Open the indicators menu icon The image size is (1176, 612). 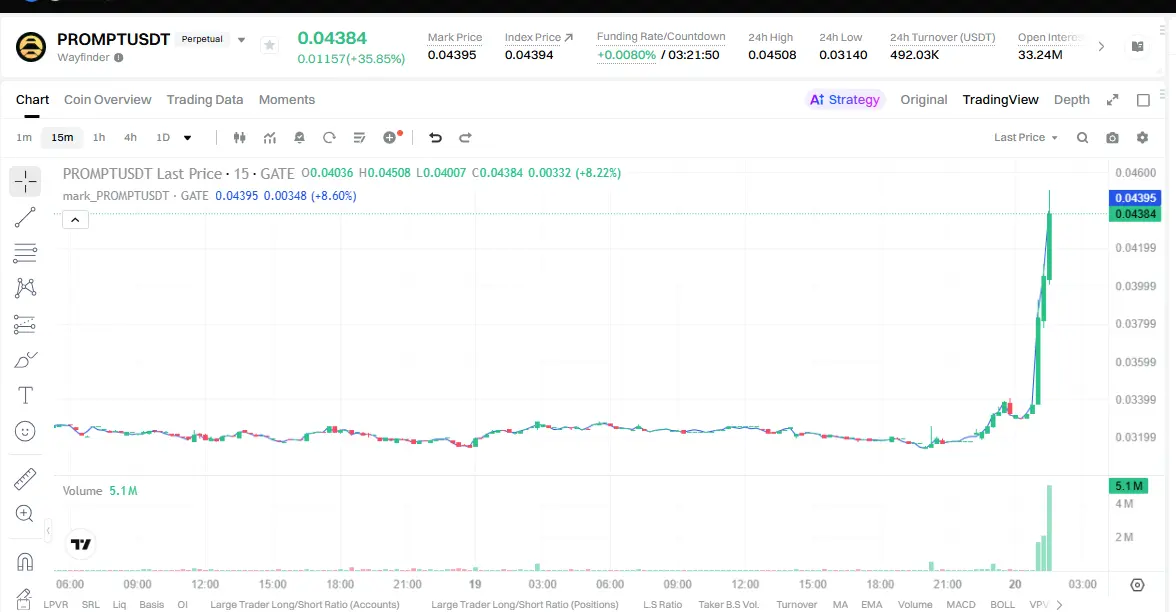(x=270, y=137)
